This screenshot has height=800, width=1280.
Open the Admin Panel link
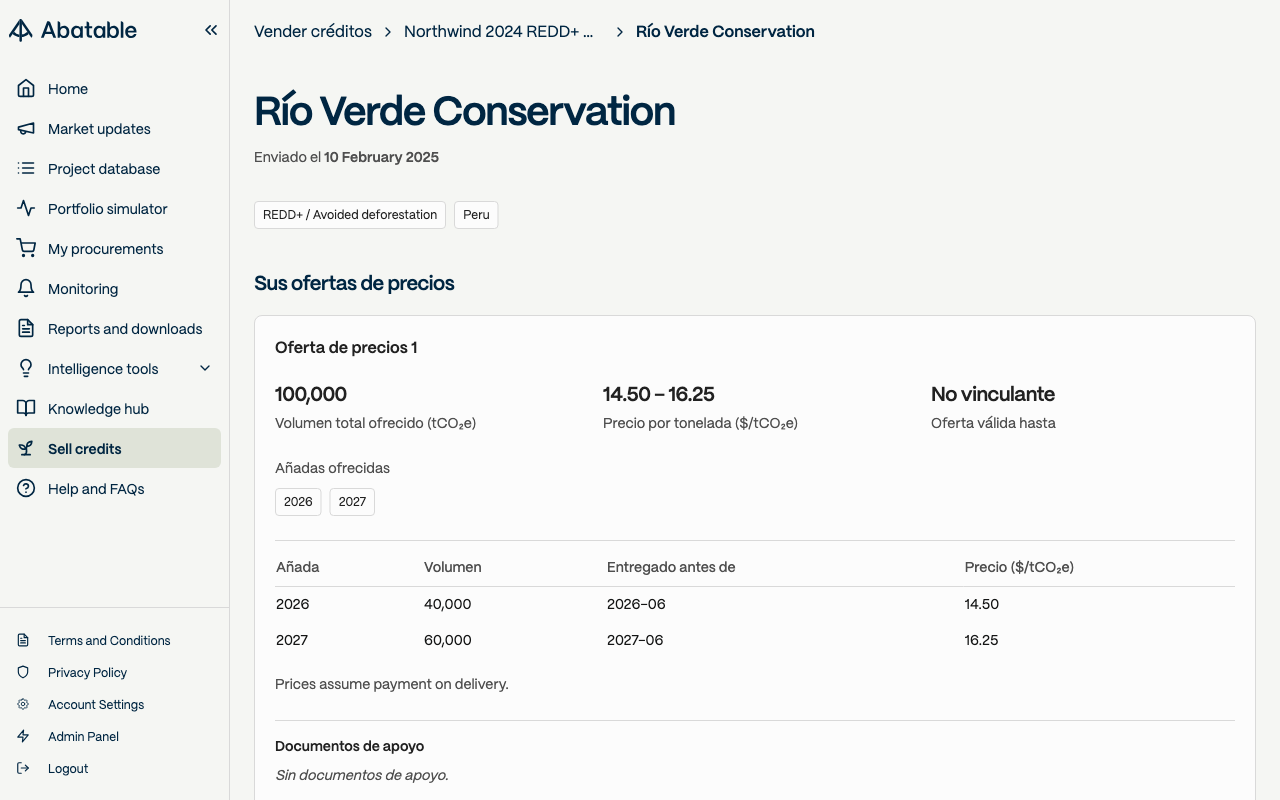click(83, 737)
